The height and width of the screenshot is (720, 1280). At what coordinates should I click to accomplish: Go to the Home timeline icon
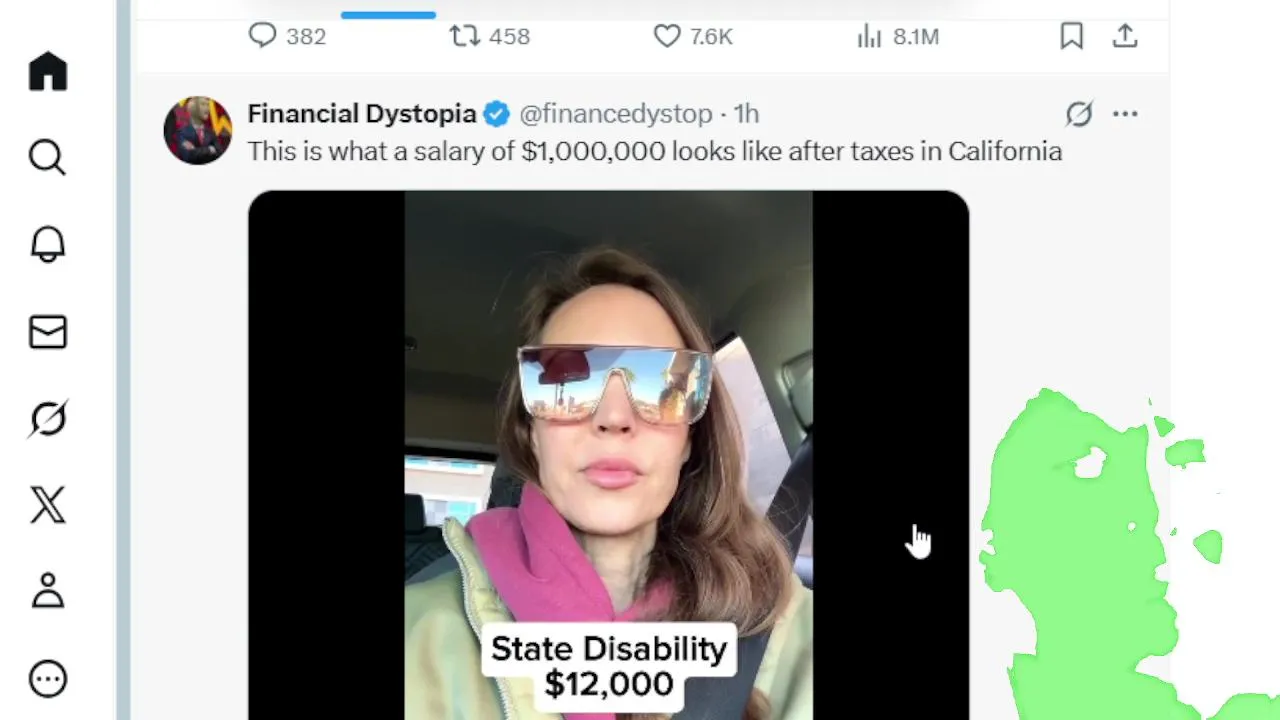[48, 72]
